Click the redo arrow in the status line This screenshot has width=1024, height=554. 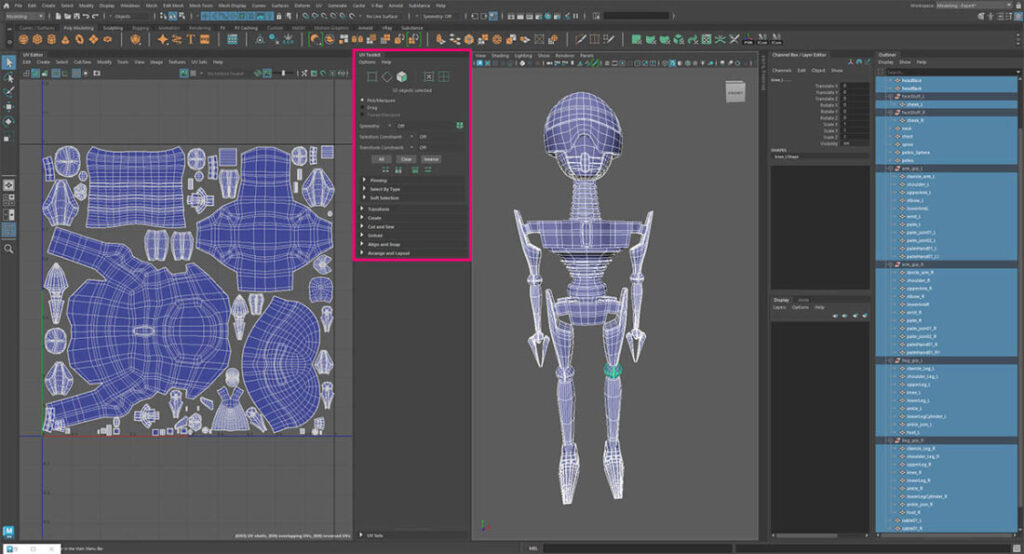pos(95,16)
